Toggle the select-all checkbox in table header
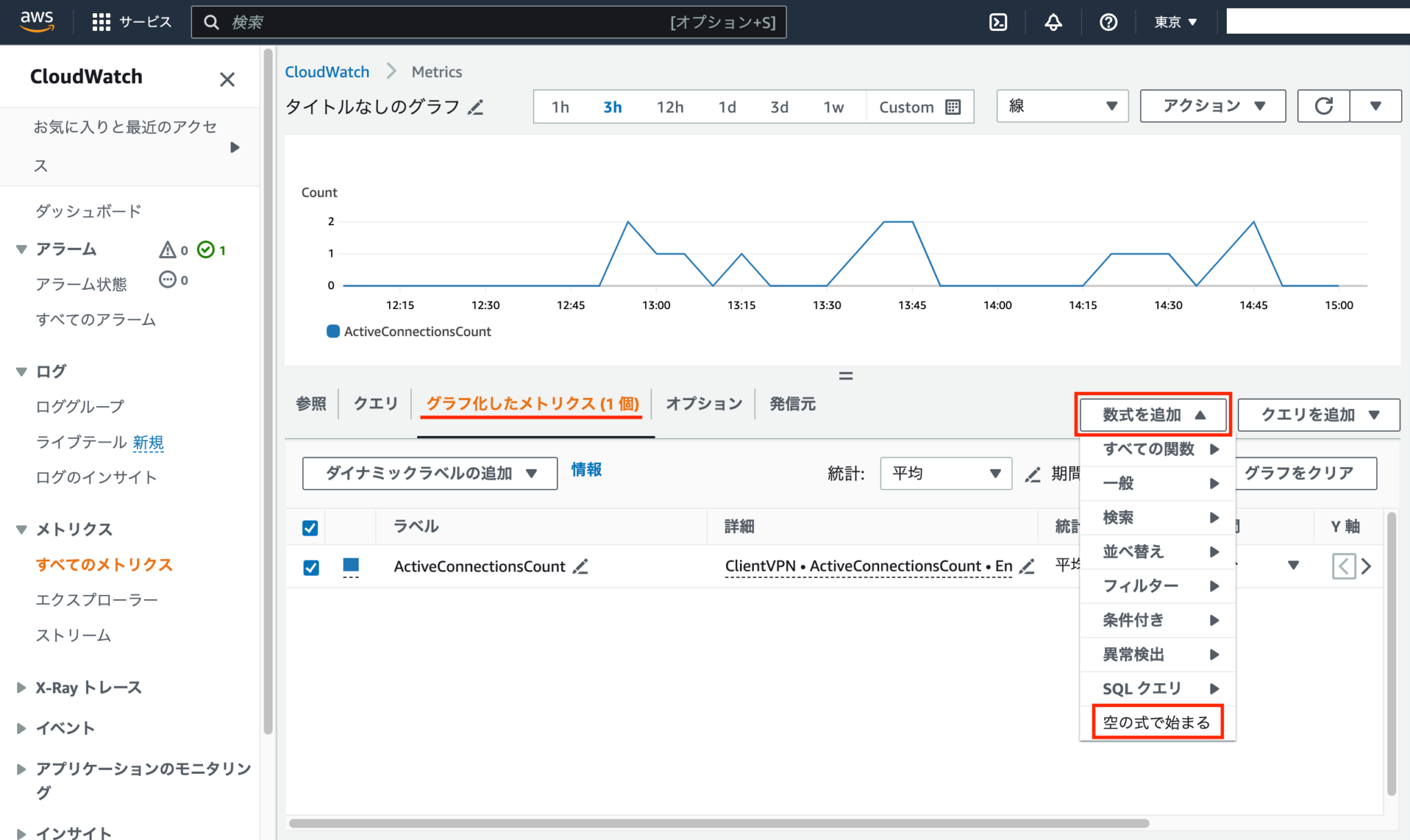 (x=311, y=527)
